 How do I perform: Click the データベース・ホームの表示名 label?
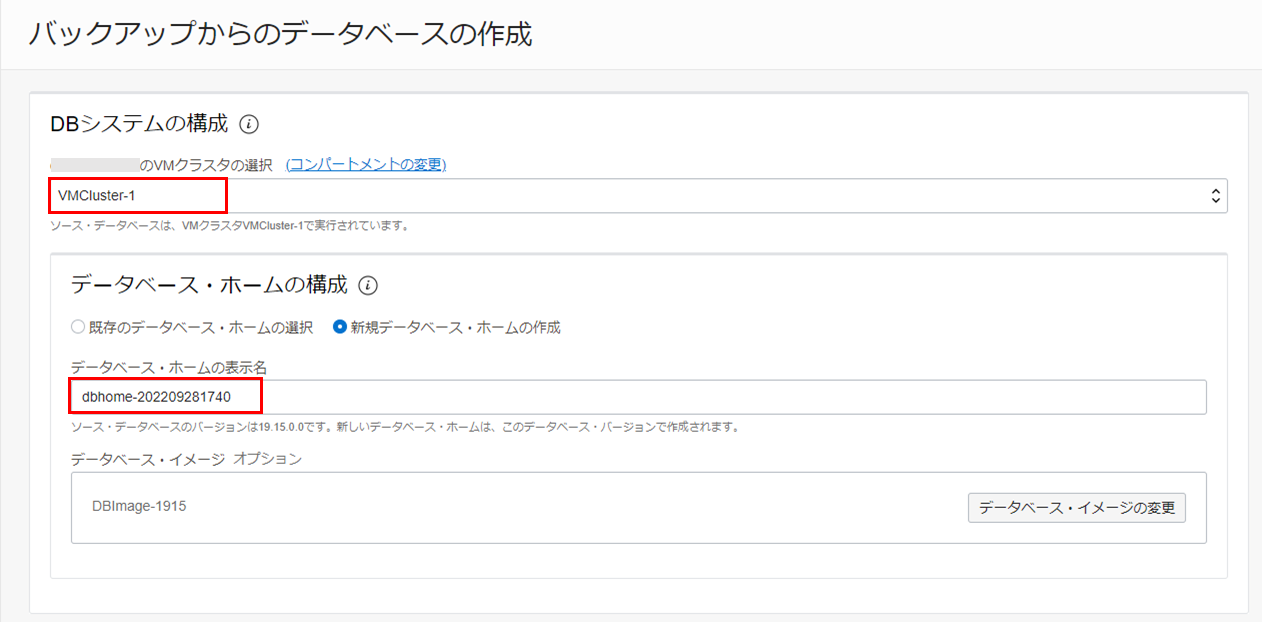pos(169,368)
